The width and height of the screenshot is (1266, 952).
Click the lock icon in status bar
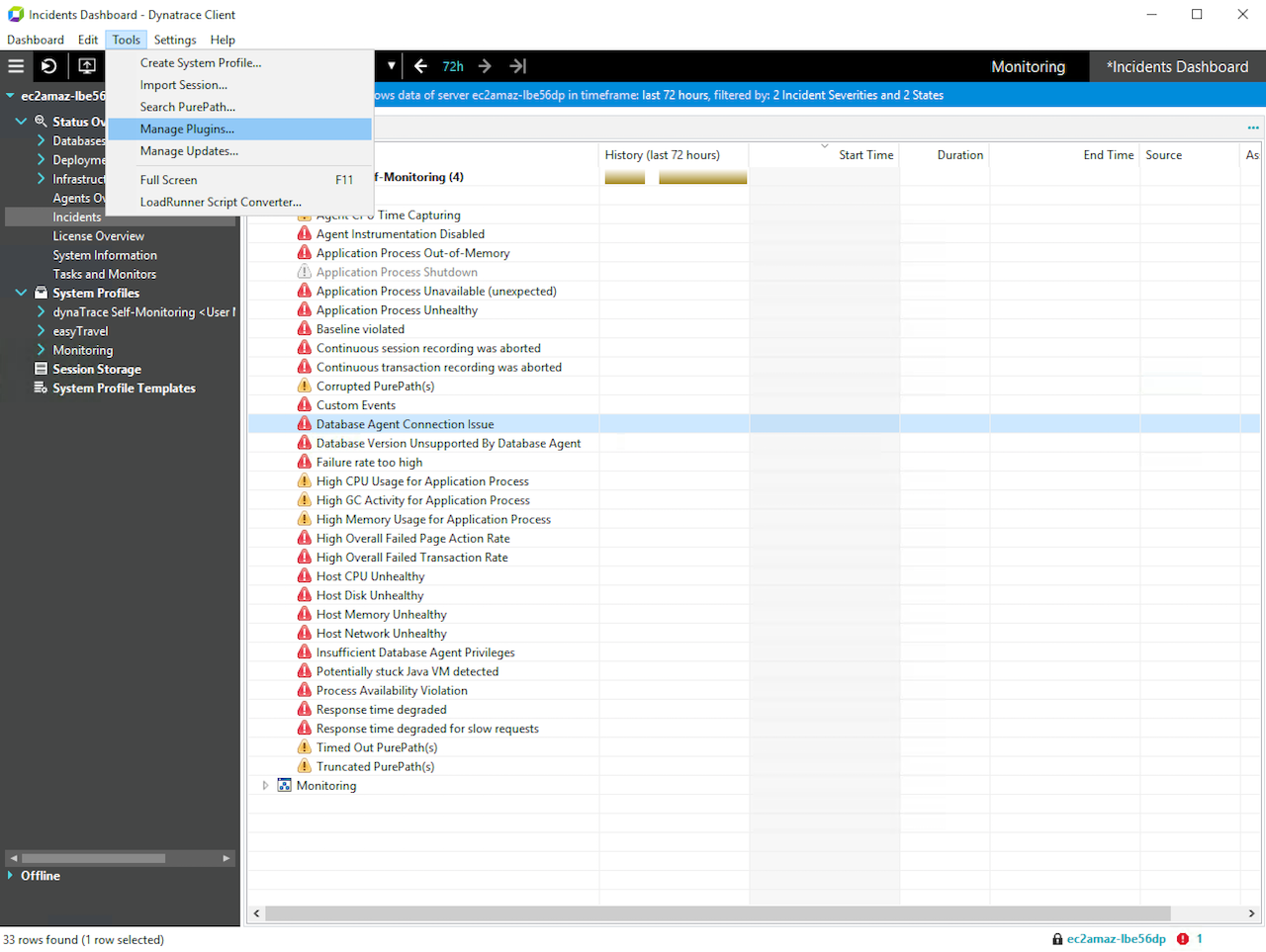click(x=1057, y=939)
